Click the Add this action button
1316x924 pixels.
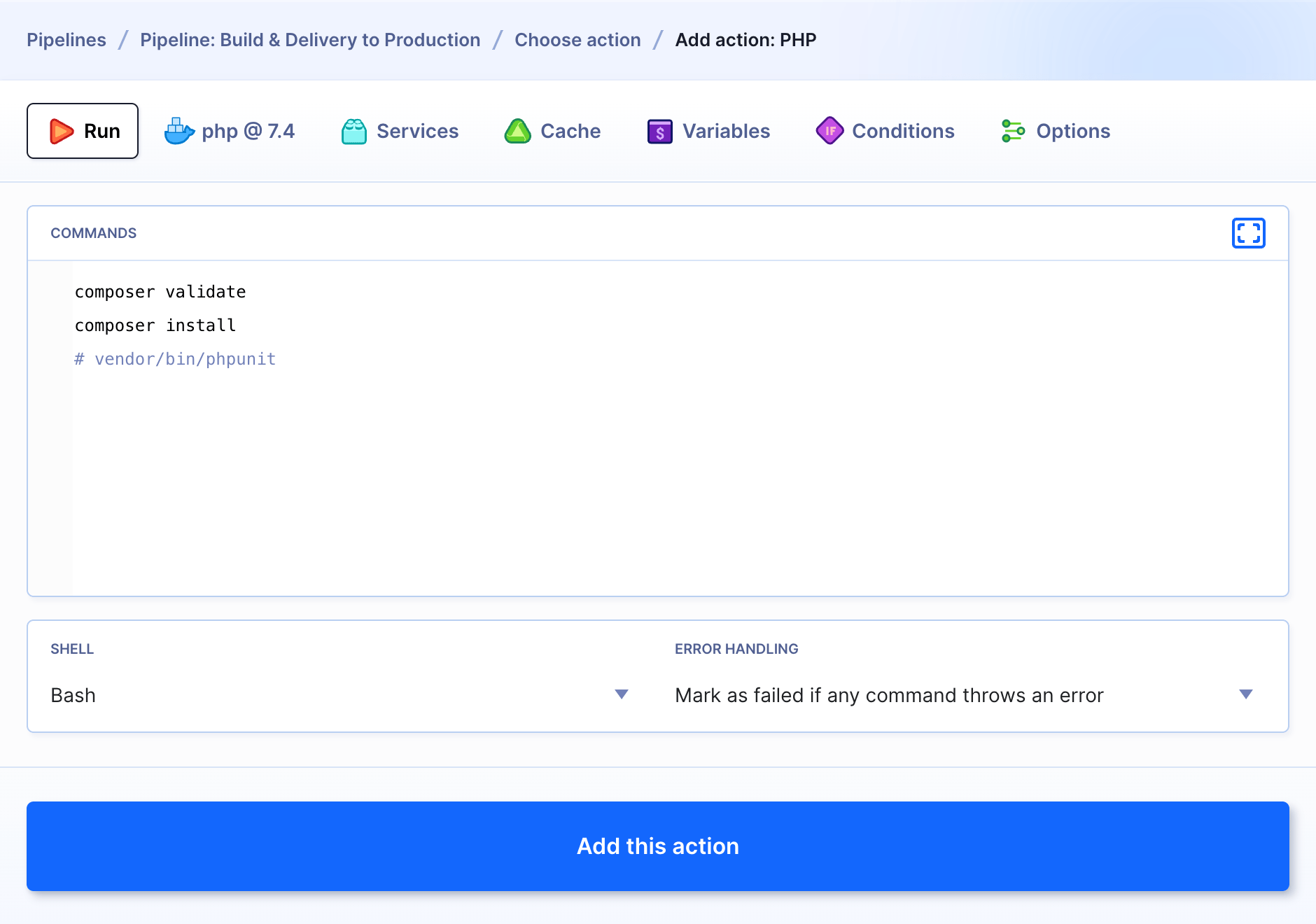tap(658, 846)
